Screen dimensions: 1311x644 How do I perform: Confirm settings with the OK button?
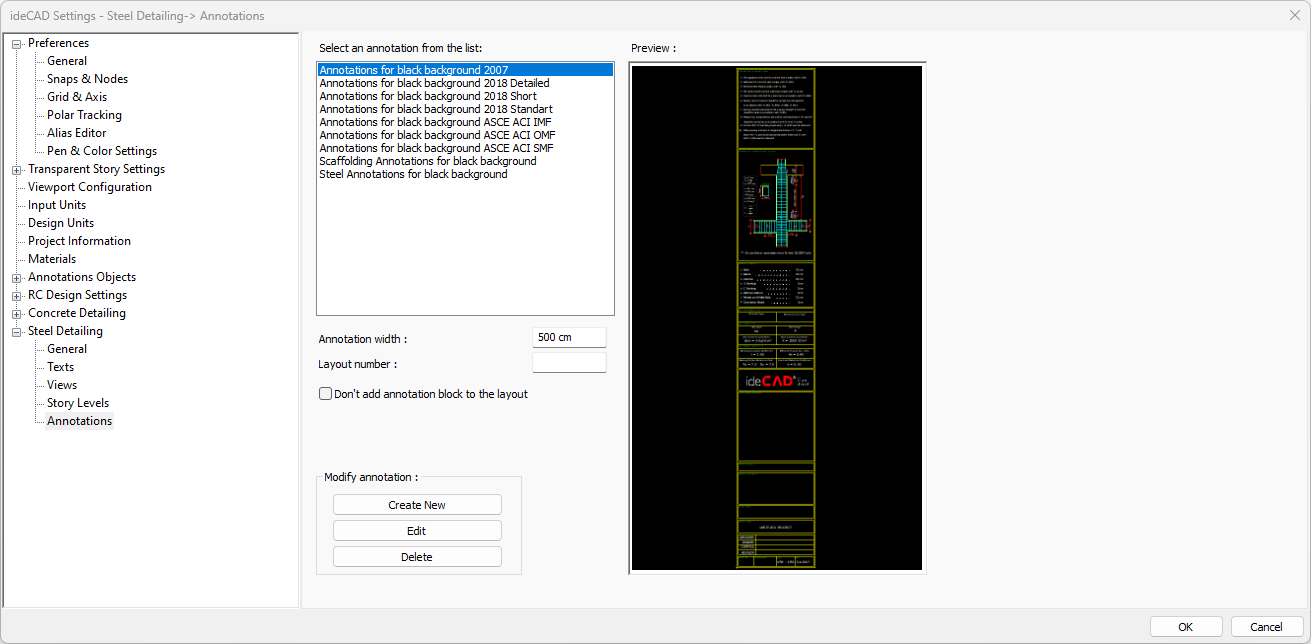pos(1185,627)
